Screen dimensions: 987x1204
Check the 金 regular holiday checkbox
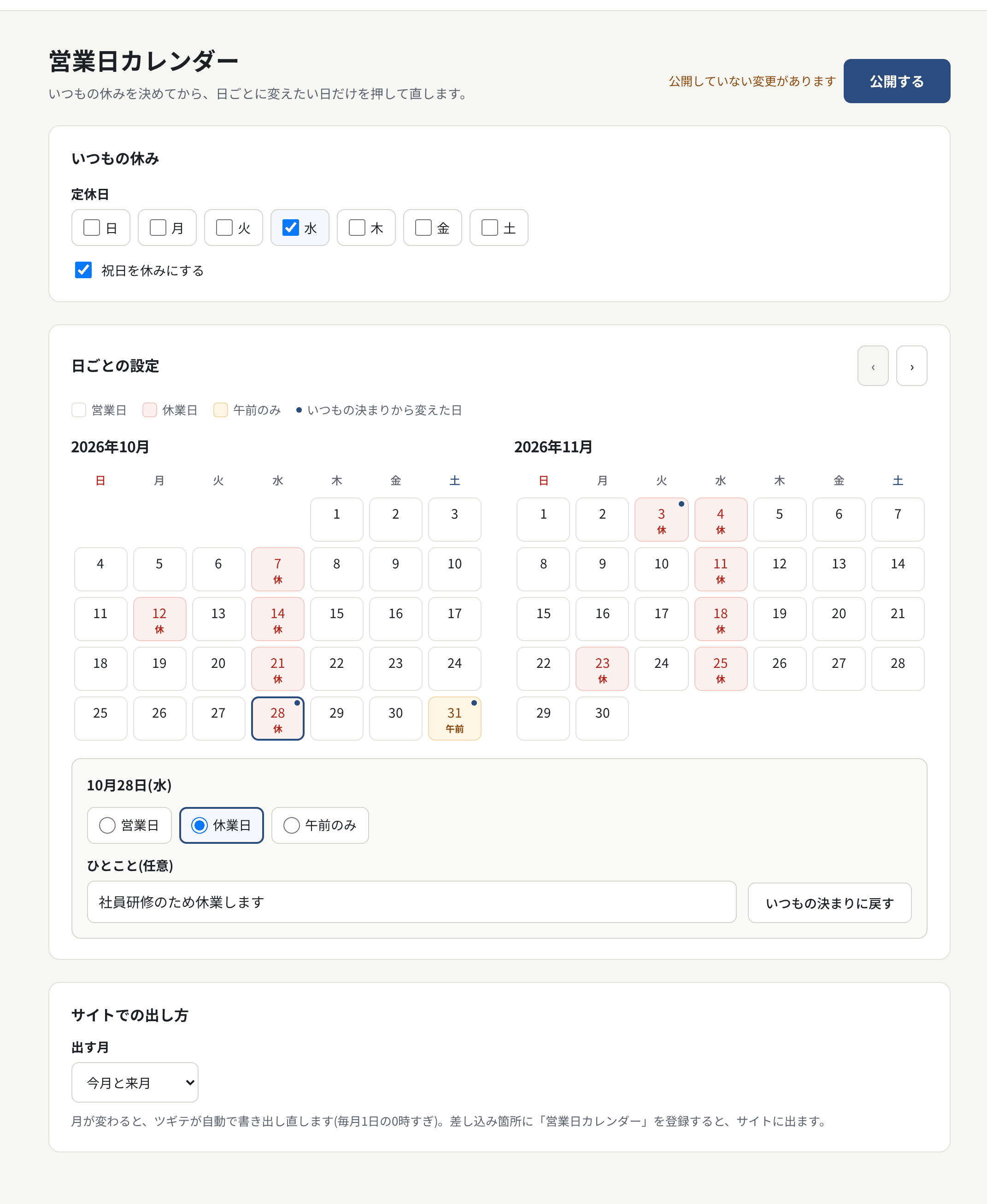click(423, 228)
